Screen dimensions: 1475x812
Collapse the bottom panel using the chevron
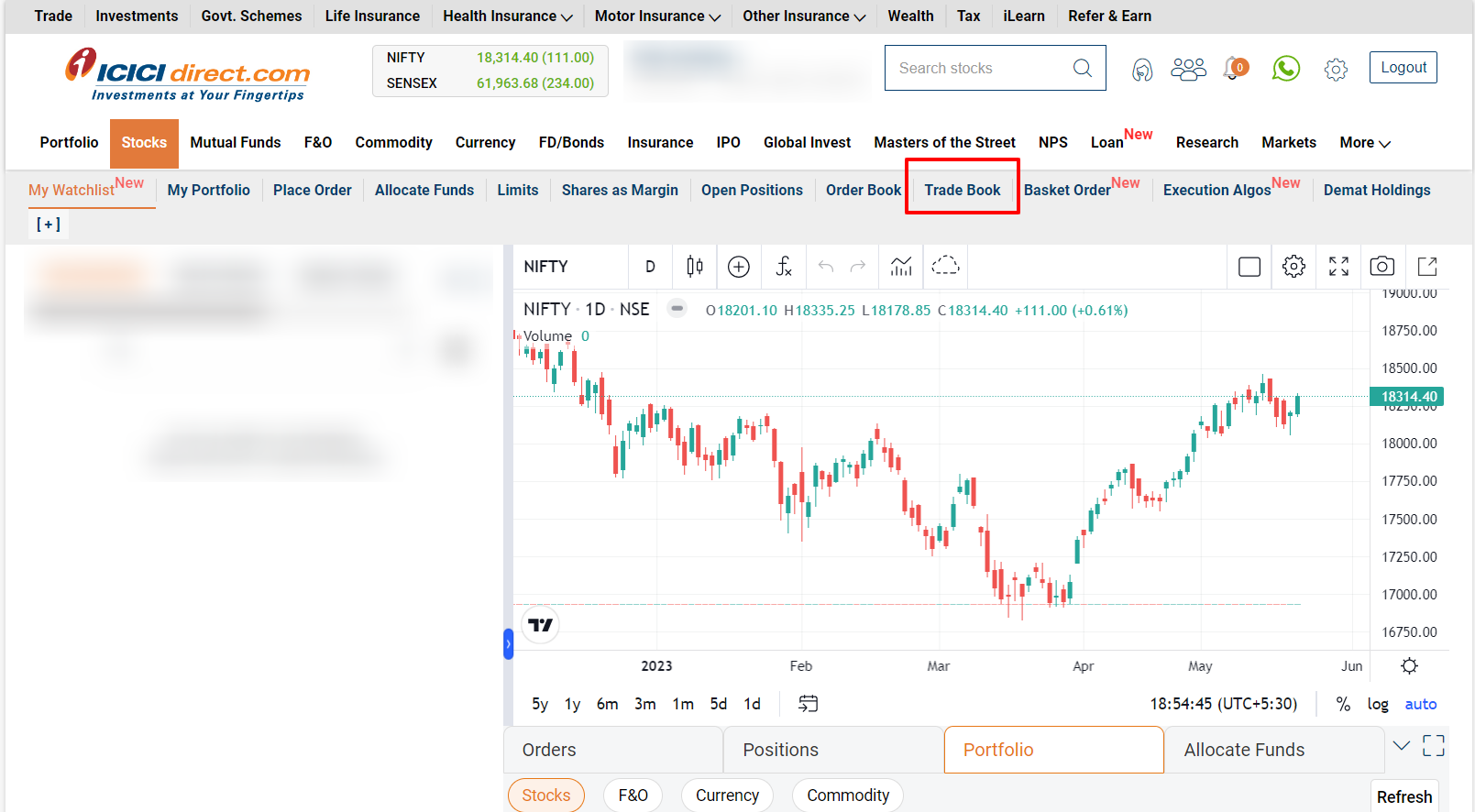(x=1402, y=746)
